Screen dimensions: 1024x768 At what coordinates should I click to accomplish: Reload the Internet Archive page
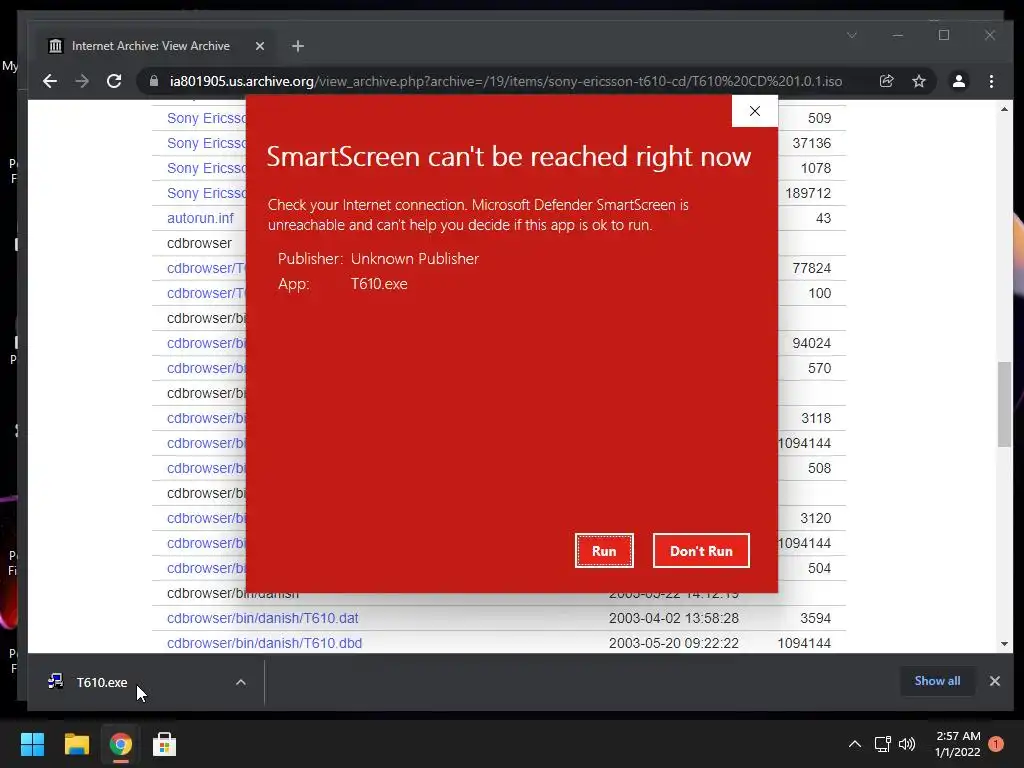(x=114, y=81)
